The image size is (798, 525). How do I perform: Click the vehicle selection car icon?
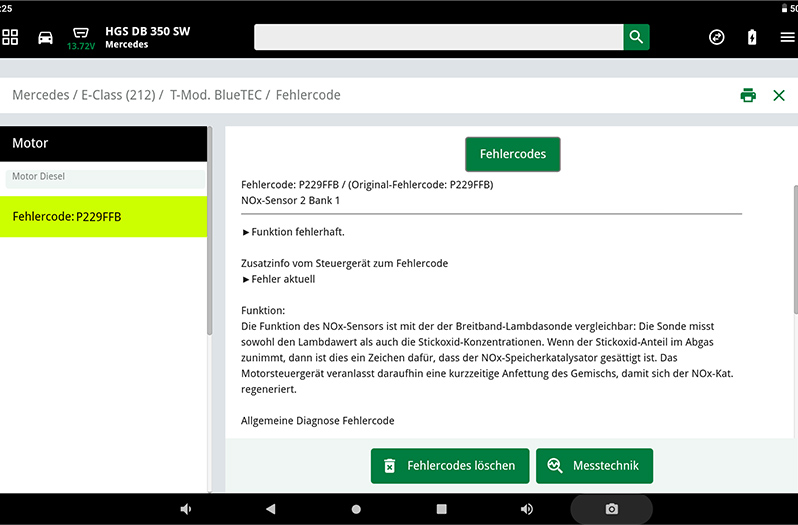(x=45, y=37)
